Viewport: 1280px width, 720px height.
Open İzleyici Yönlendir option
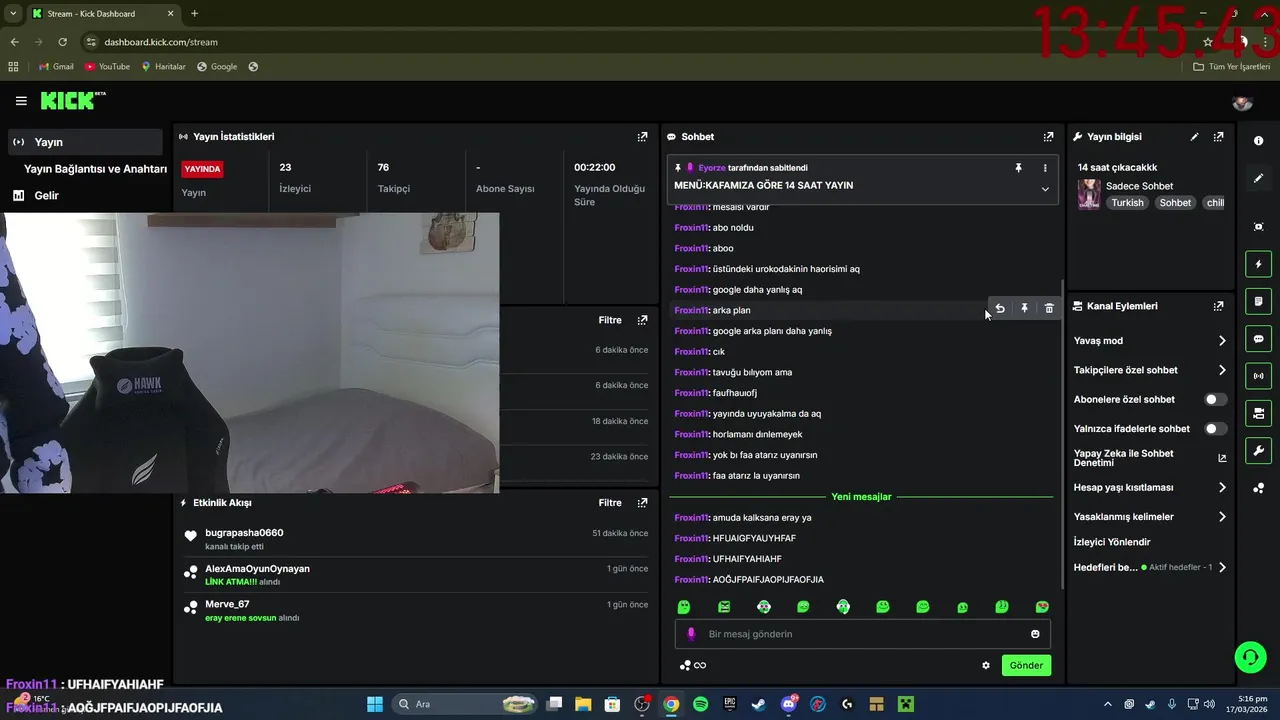(1112, 542)
